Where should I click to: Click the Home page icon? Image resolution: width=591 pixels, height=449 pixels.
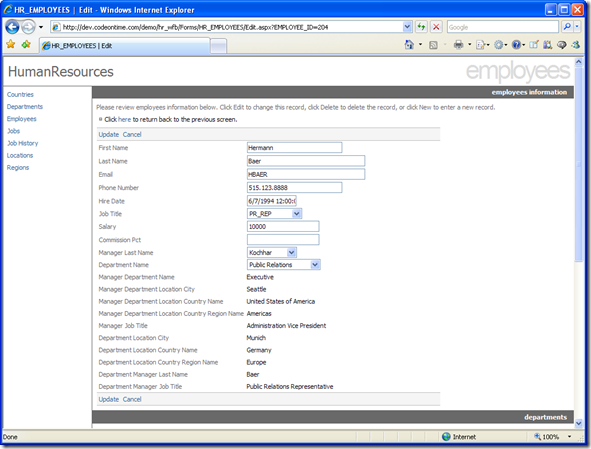409,45
